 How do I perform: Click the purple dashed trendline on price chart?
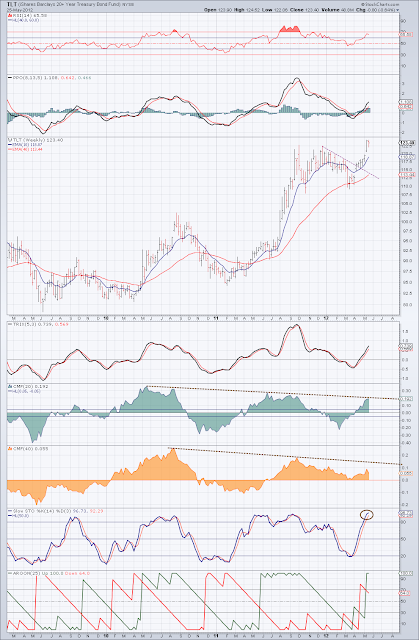click(x=350, y=162)
